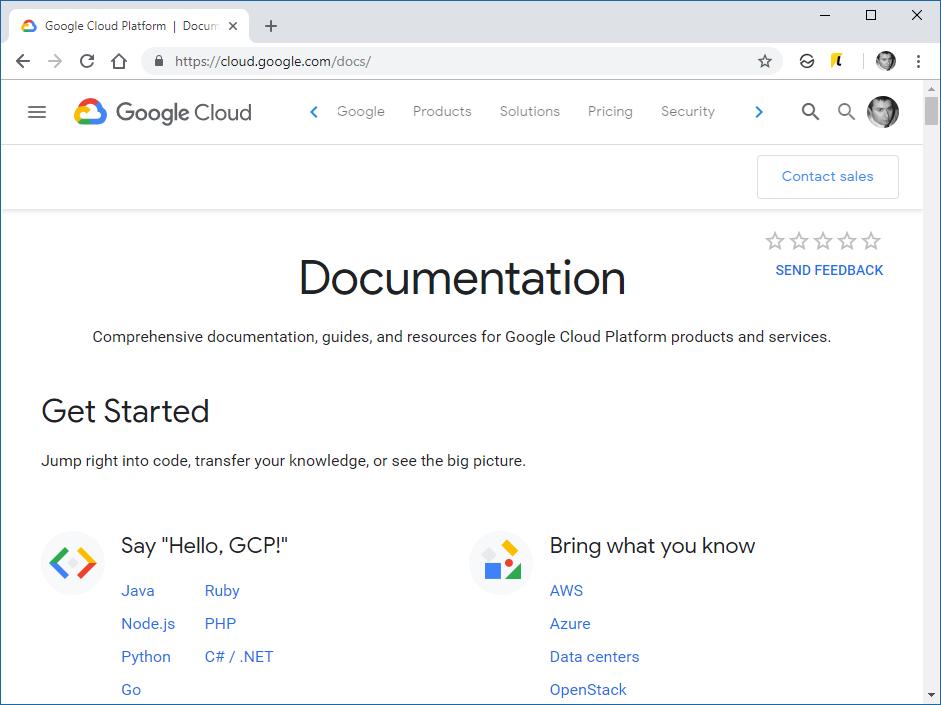Click the Say Hello GCP code icon
The width and height of the screenshot is (941, 705).
[x=73, y=563]
